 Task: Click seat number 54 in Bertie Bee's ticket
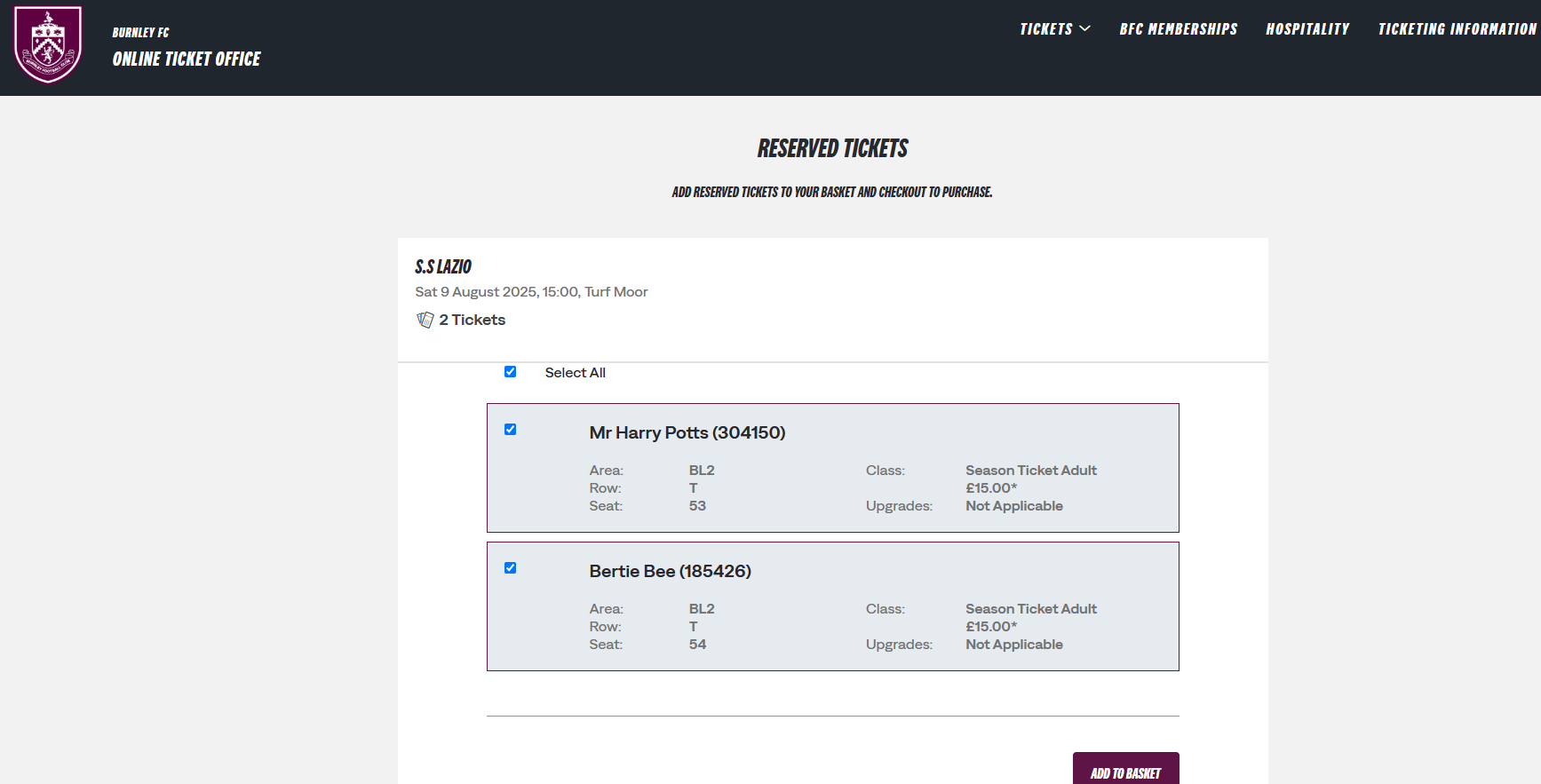tap(697, 645)
